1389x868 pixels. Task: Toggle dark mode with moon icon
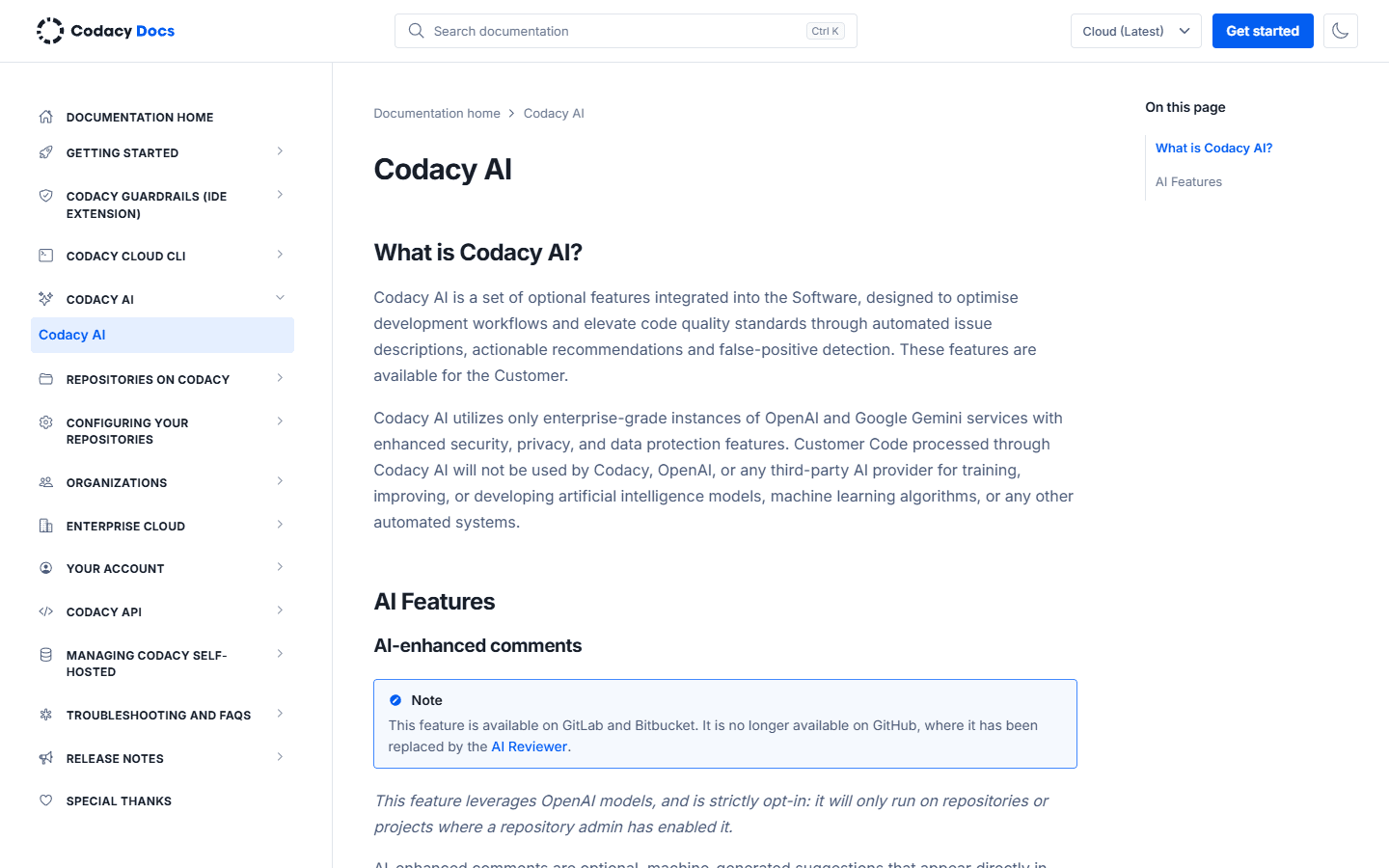tap(1340, 31)
